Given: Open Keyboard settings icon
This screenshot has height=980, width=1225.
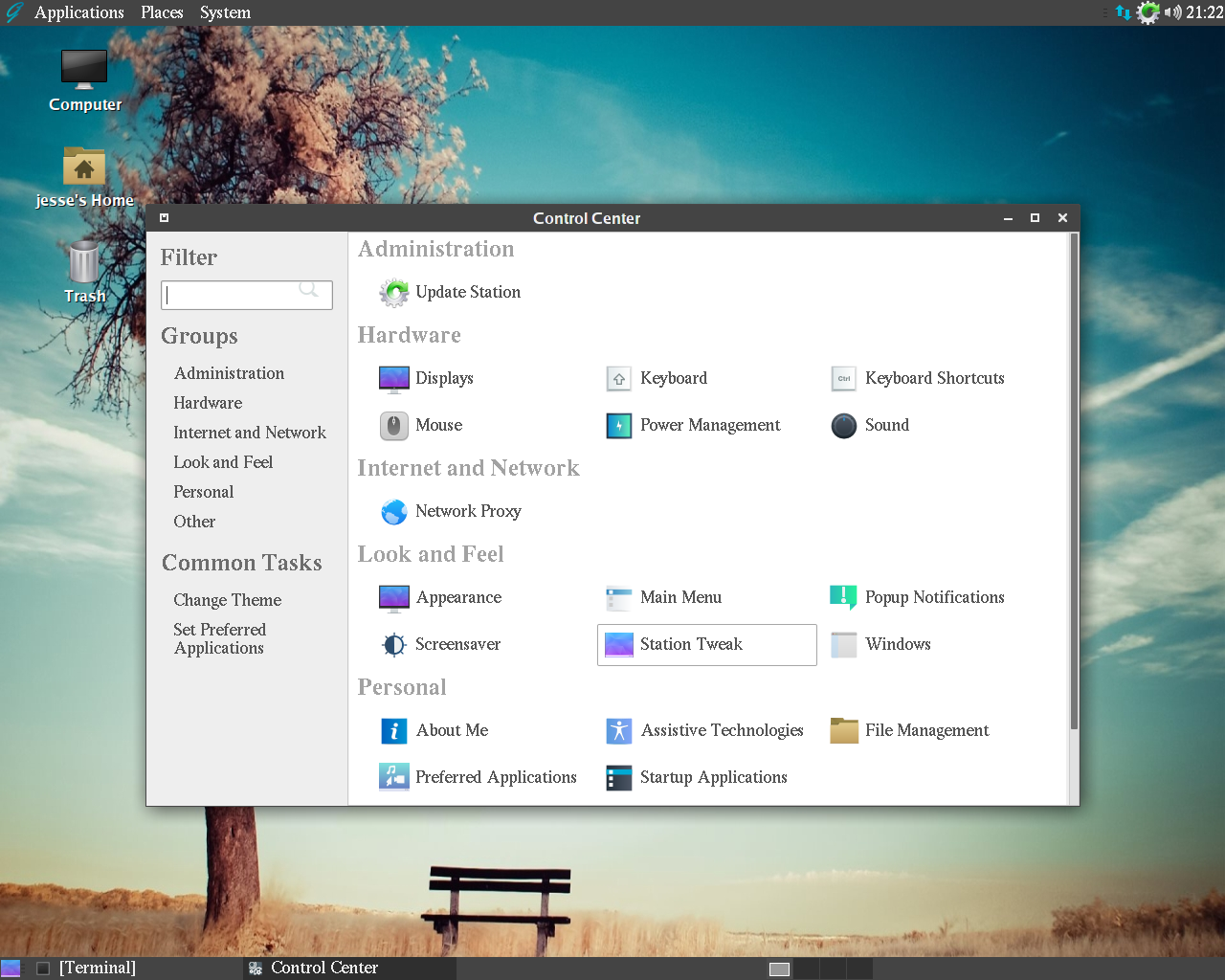Looking at the screenshot, I should coord(618,378).
